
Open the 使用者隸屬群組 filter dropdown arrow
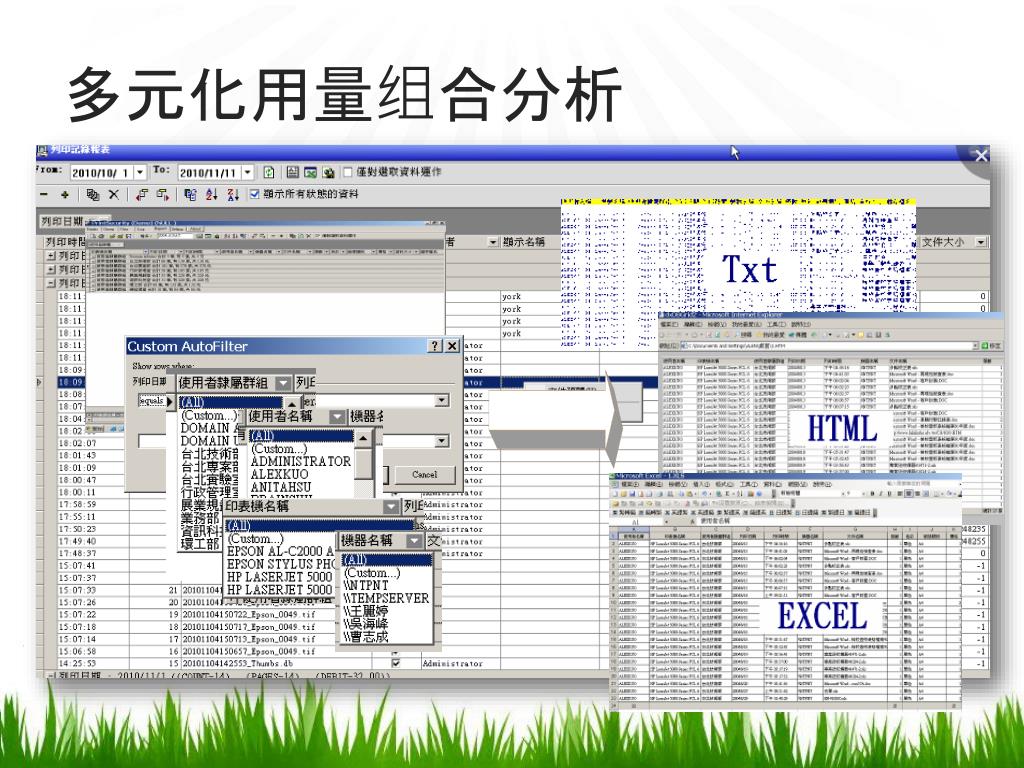[x=283, y=383]
